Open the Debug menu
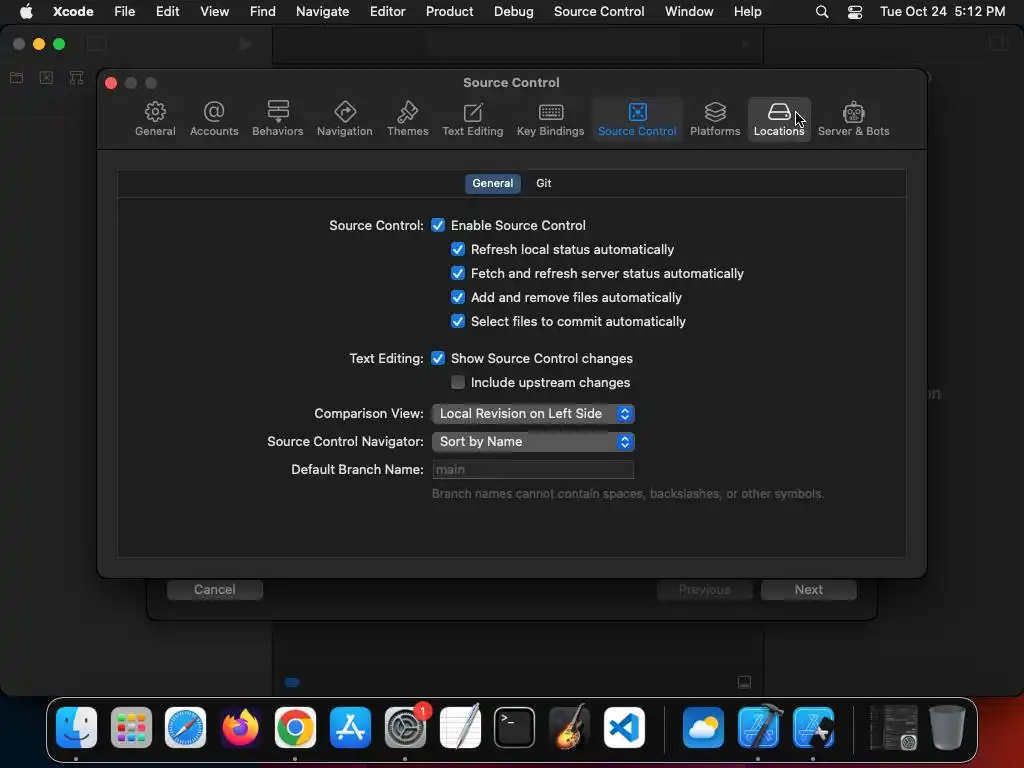Image resolution: width=1024 pixels, height=768 pixels. pos(513,12)
